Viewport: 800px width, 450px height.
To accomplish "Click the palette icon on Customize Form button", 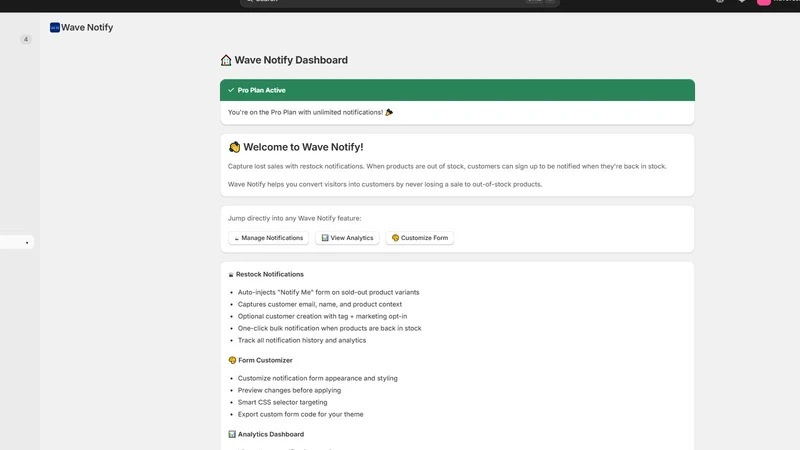I will click(x=395, y=238).
